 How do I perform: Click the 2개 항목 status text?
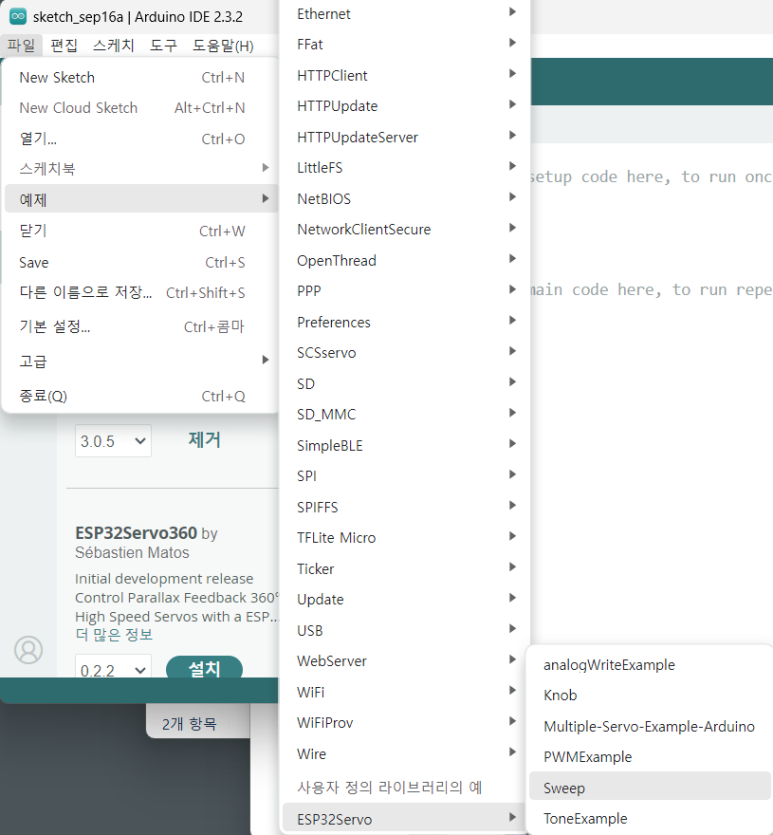[x=190, y=724]
